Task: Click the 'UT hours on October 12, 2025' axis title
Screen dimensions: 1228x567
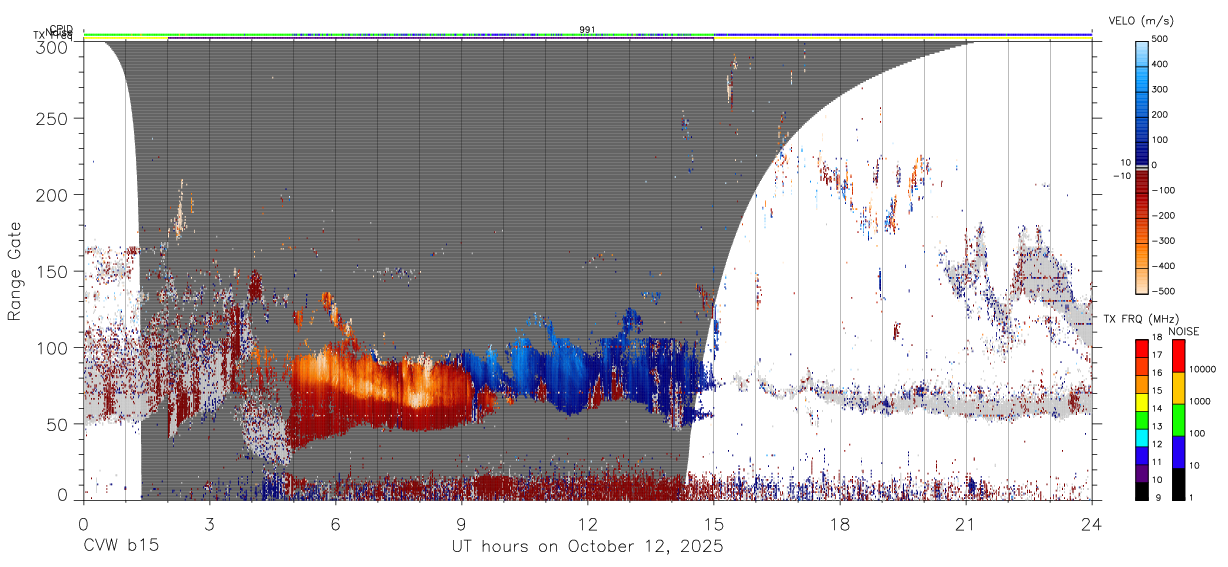Action: pos(587,548)
